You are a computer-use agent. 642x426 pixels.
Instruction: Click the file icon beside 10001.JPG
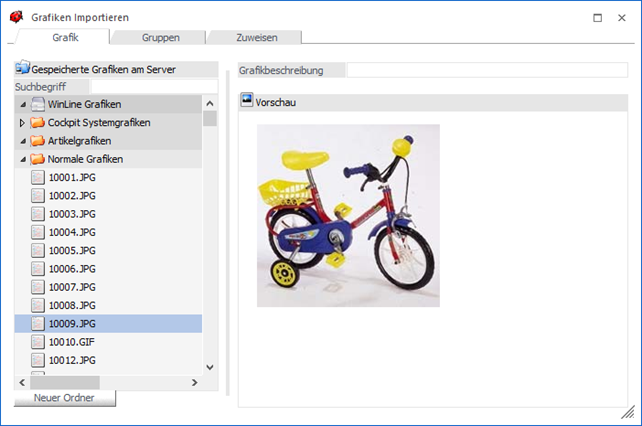click(x=38, y=178)
